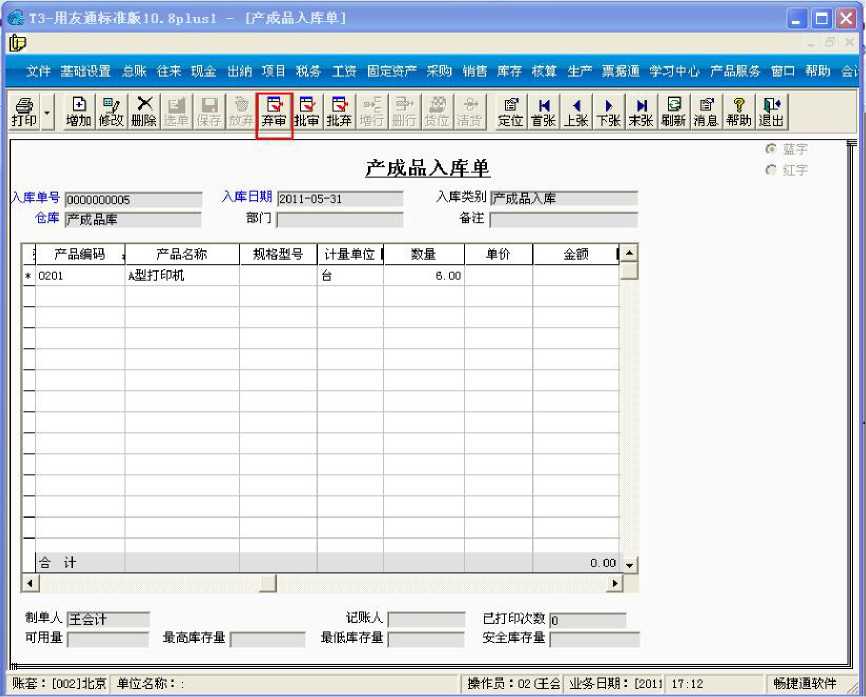The width and height of the screenshot is (866, 697).
Task: Click the 定位 locate icon
Action: [510, 112]
